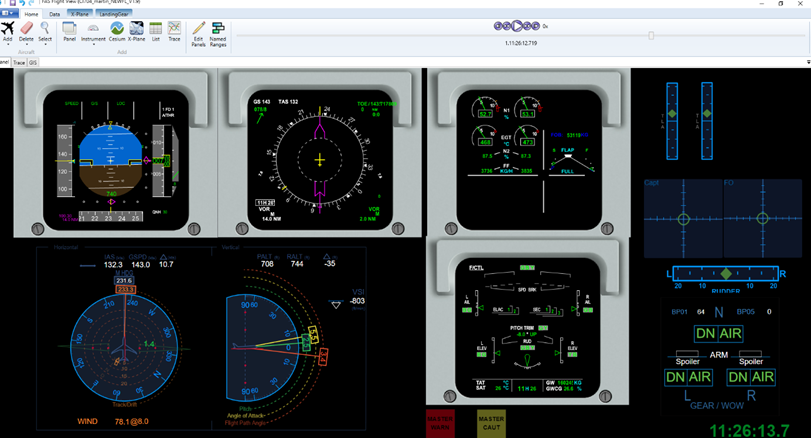Click the engine display N1 gauges

coord(507,108)
